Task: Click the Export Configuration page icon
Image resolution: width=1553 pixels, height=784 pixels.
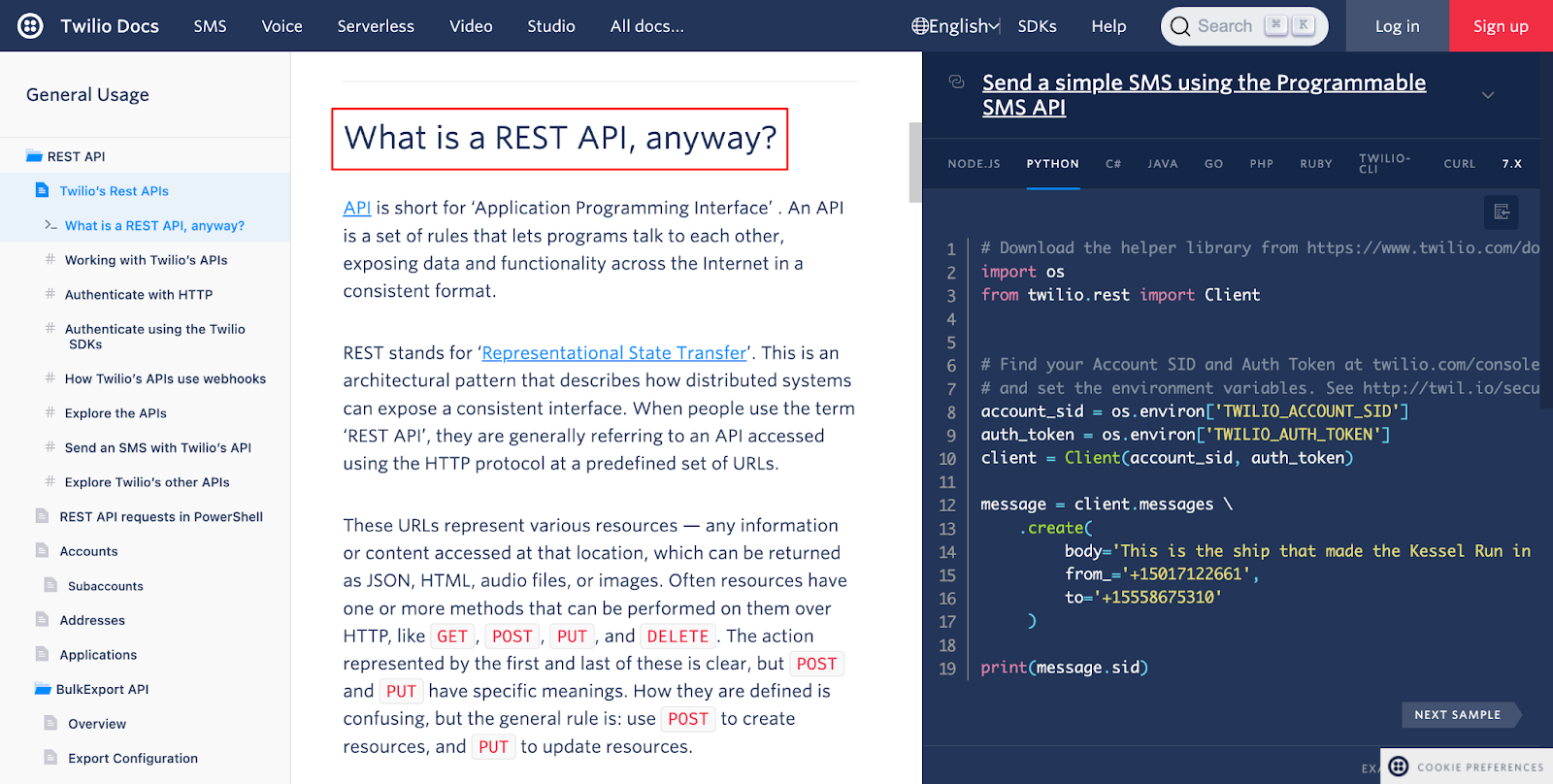Action: (x=50, y=758)
